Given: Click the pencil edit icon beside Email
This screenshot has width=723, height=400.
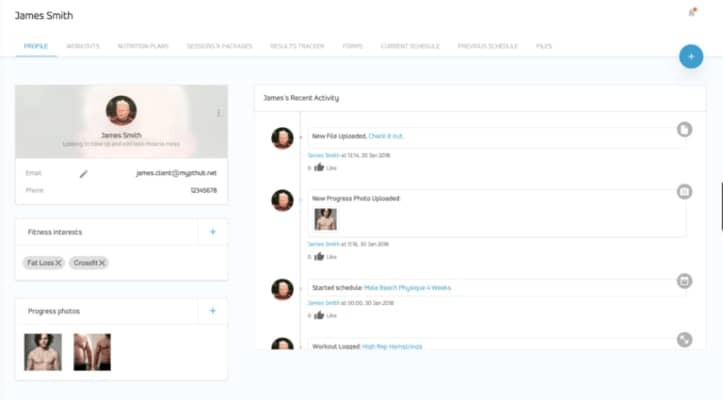Looking at the screenshot, I should pos(83,174).
